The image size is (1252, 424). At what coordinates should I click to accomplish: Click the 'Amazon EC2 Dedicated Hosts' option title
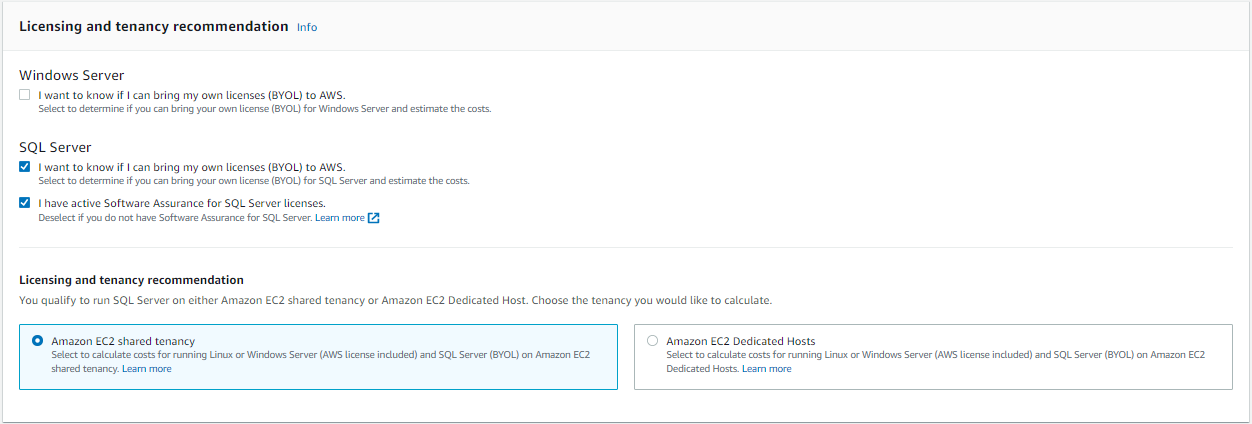pyautogui.click(x=740, y=341)
